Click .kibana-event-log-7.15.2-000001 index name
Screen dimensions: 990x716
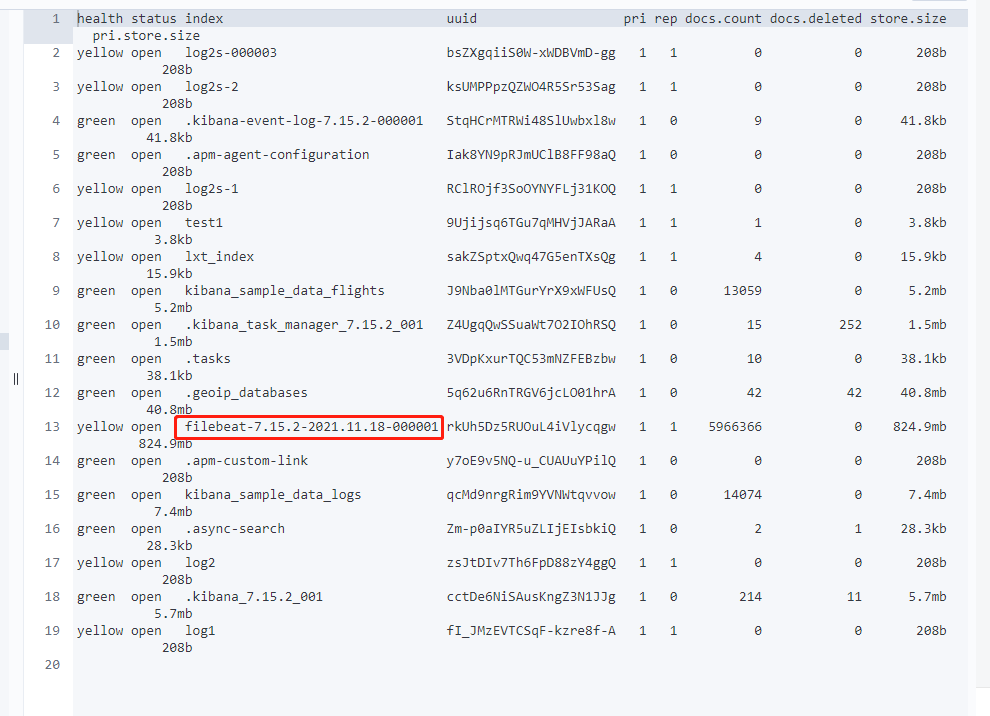click(x=304, y=121)
